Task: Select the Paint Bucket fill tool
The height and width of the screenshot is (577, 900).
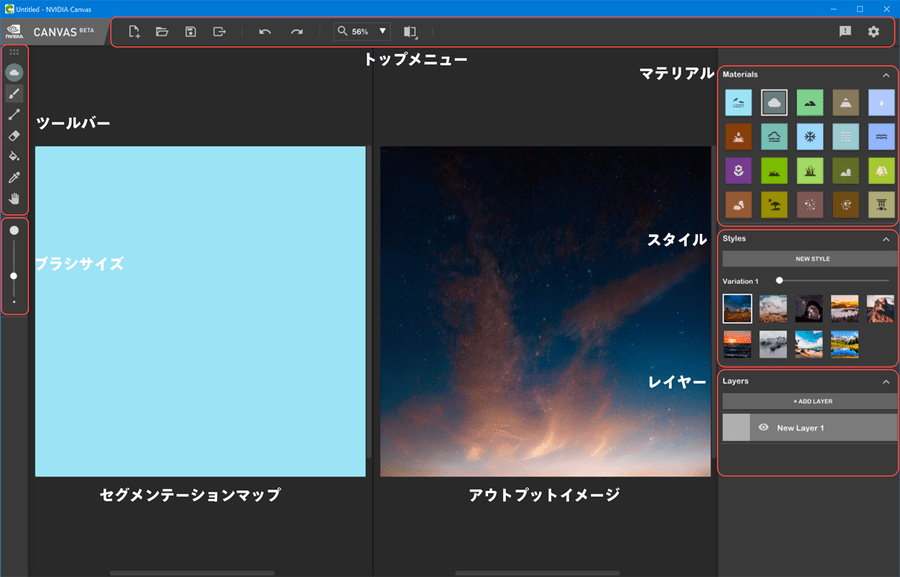Action: (14, 156)
